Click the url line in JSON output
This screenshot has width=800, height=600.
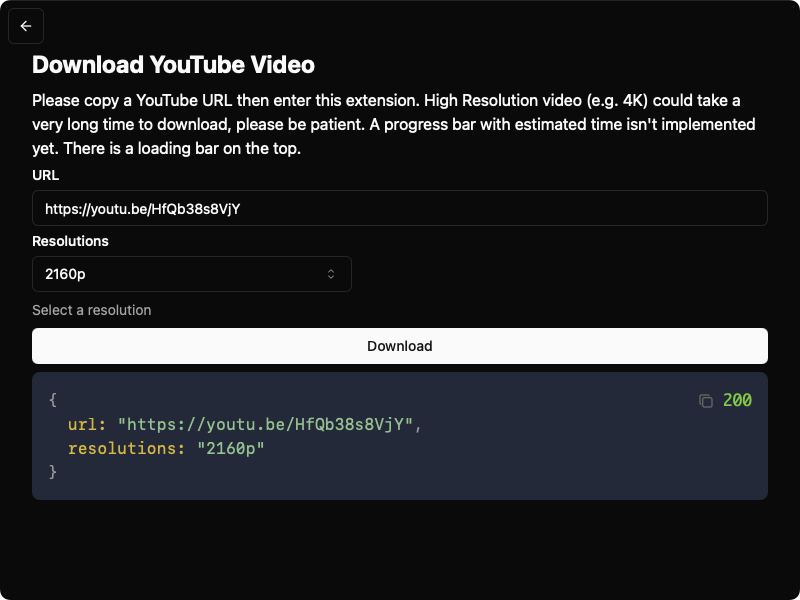click(x=245, y=424)
